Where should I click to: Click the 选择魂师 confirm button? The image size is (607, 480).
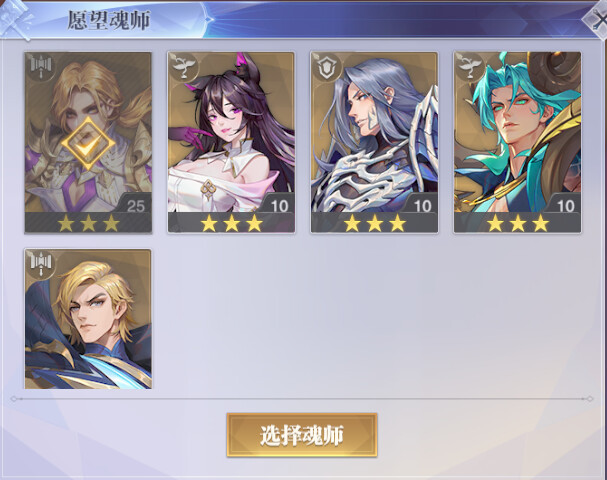(x=302, y=435)
